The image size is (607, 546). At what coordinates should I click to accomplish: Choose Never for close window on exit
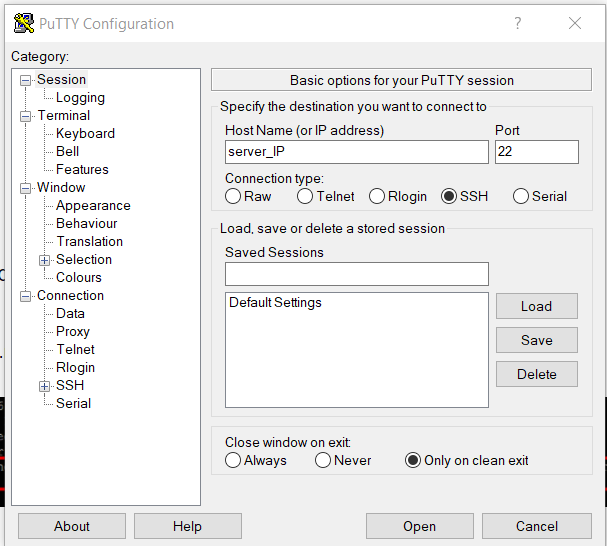click(323, 461)
